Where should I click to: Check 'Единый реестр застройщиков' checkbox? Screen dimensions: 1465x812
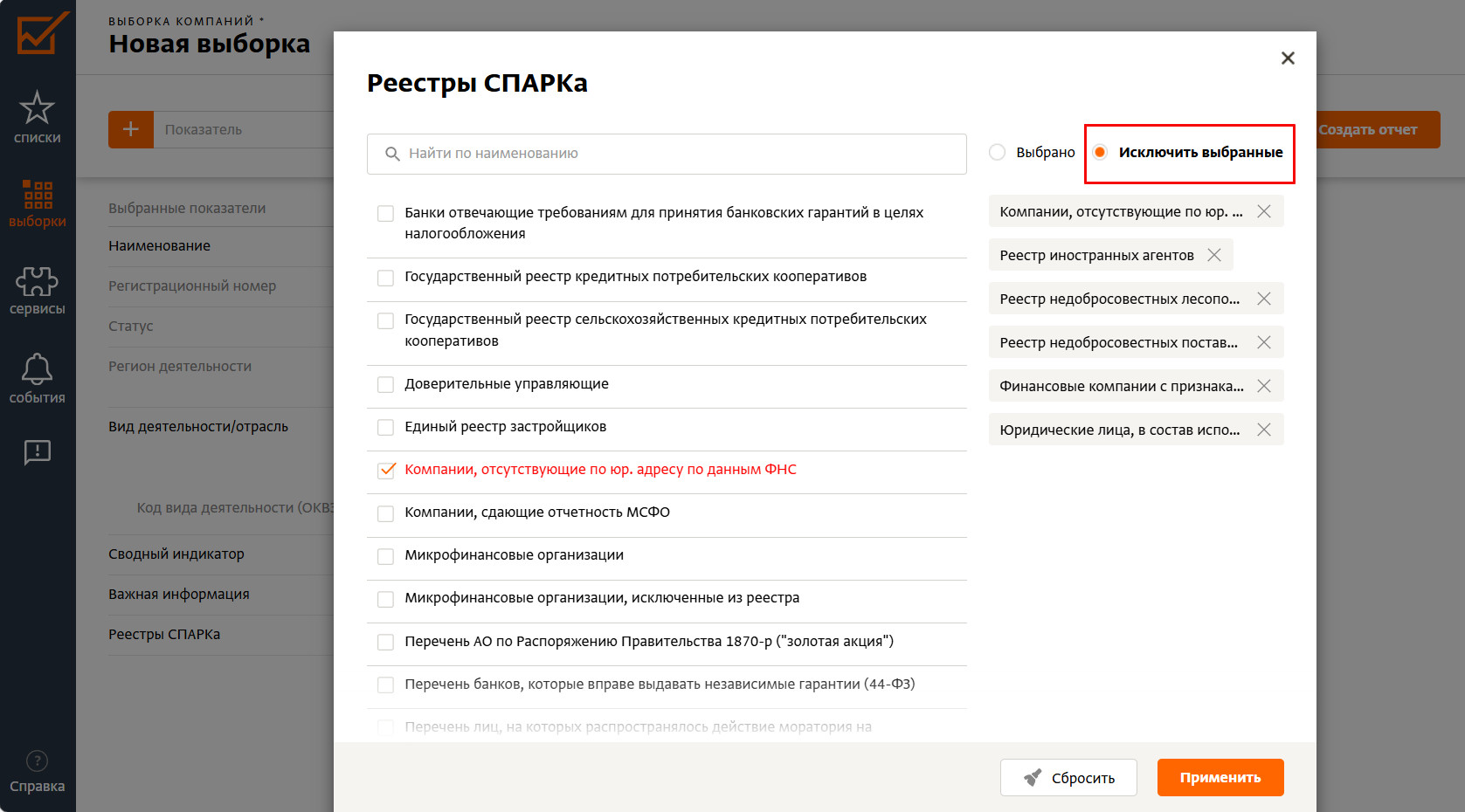coord(385,427)
